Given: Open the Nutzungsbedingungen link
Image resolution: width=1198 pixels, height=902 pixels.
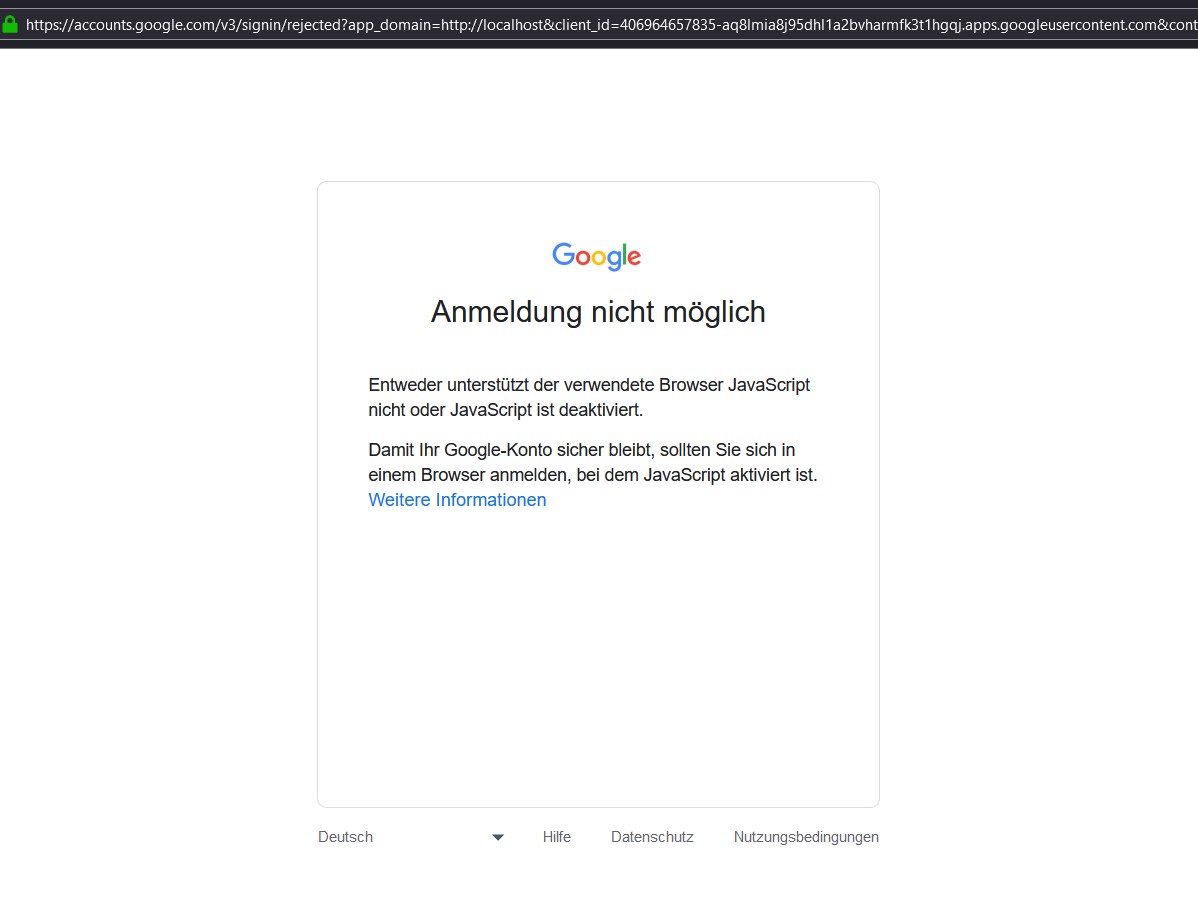Looking at the screenshot, I should 806,837.
